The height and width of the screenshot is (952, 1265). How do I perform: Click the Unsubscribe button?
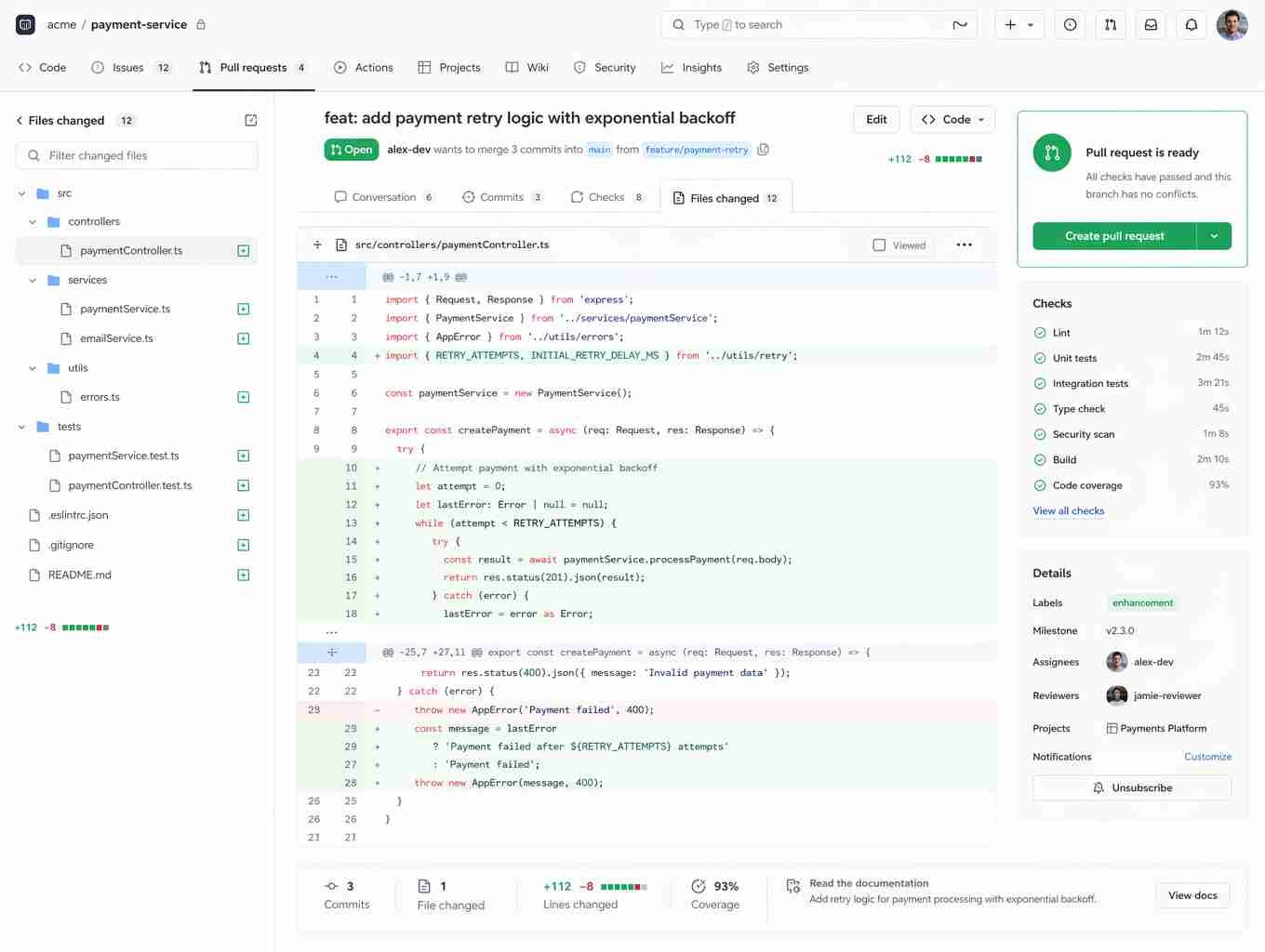pos(1132,788)
